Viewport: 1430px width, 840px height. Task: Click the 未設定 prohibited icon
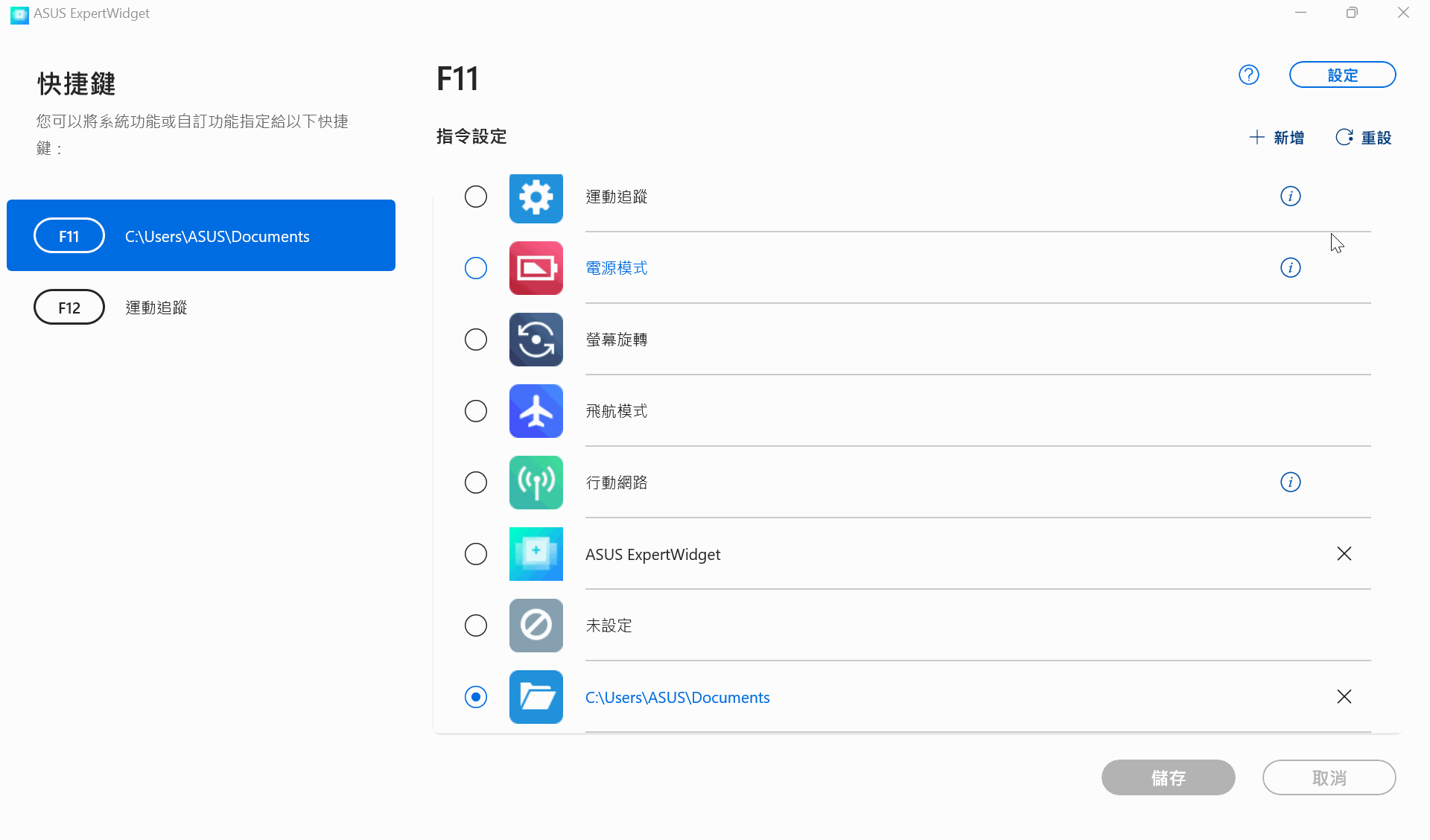536,626
